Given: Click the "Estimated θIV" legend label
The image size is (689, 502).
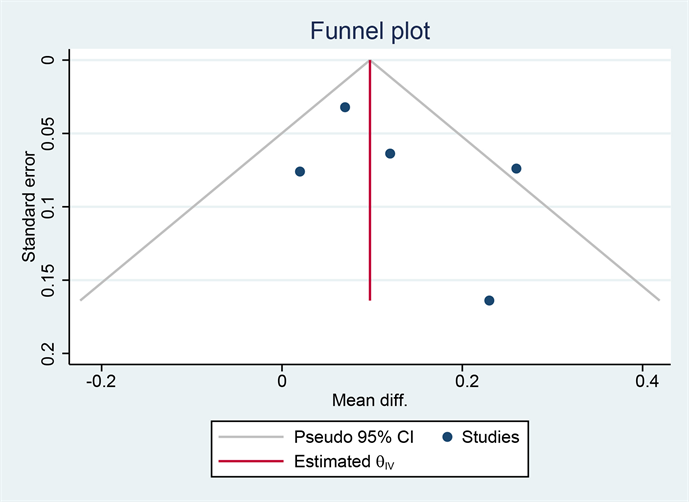Looking at the screenshot, I should [344, 463].
